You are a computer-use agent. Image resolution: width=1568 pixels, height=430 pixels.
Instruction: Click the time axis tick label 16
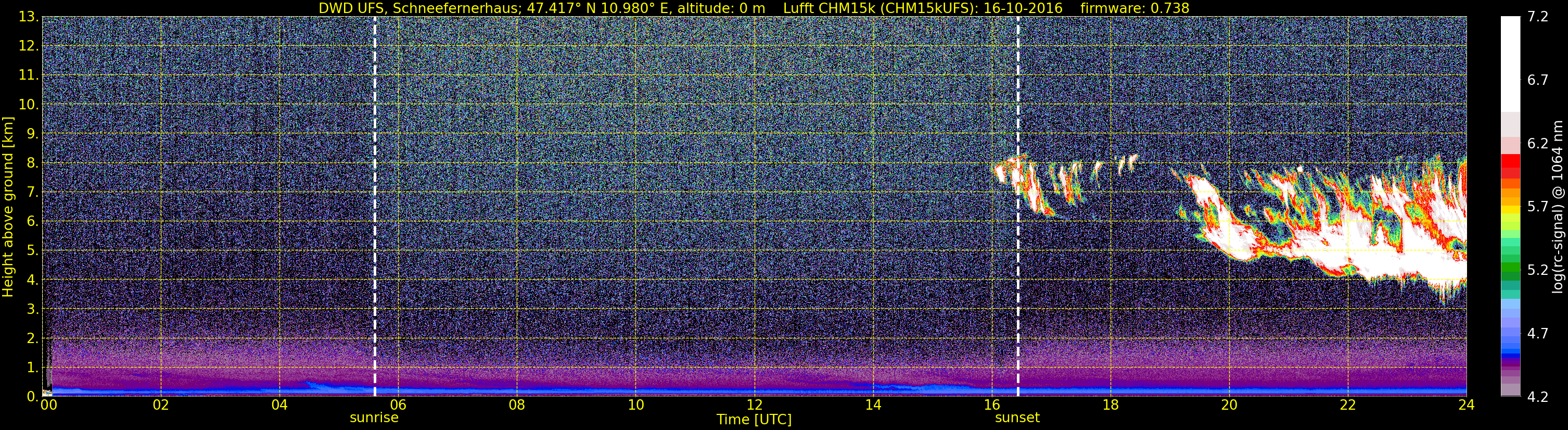(991, 405)
